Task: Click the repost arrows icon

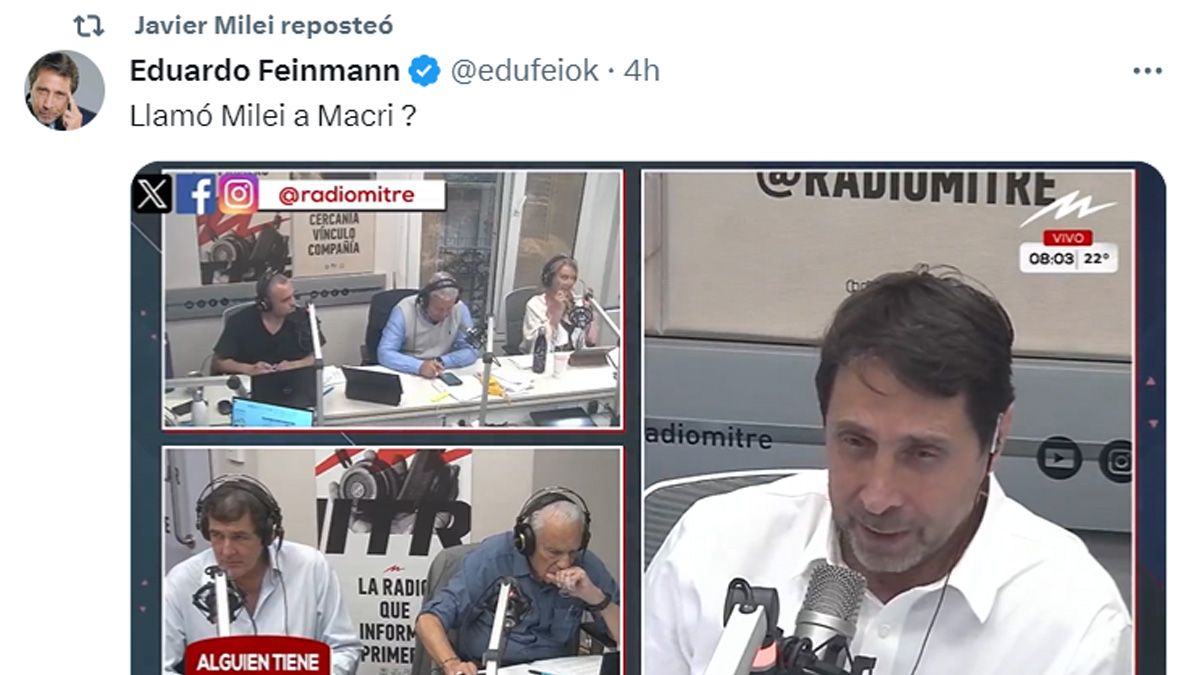Action: coord(89,25)
